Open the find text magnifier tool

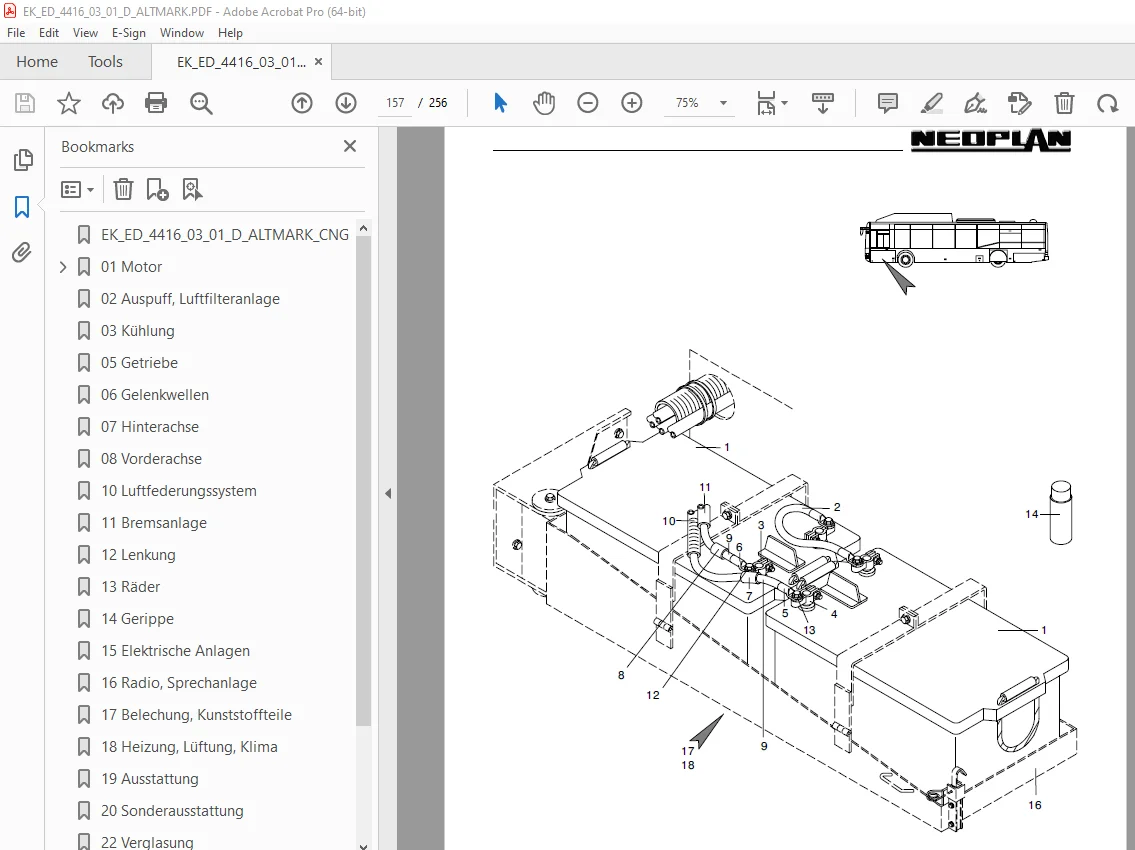[x=201, y=103]
